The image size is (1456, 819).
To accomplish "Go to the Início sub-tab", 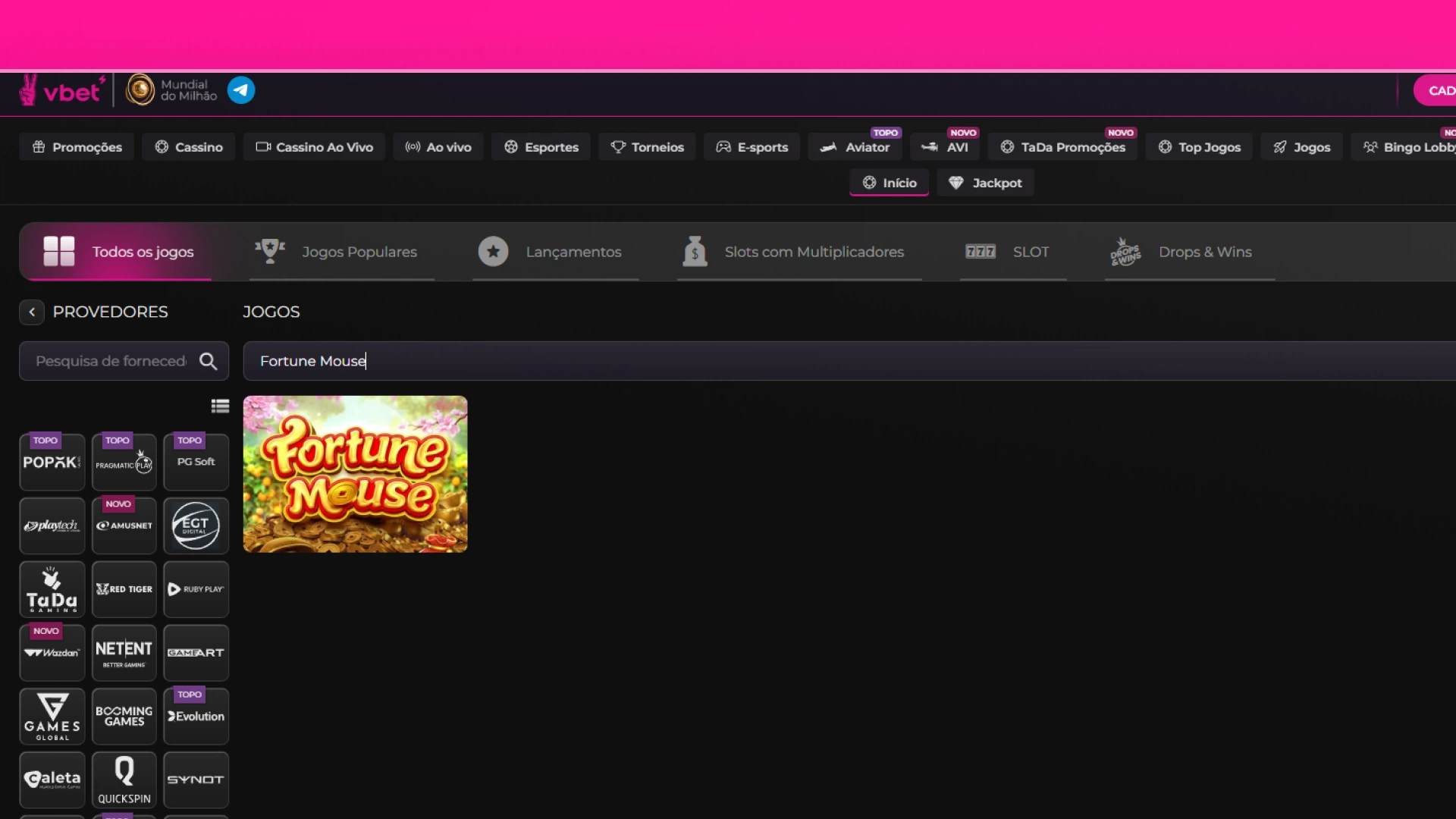I will (890, 183).
